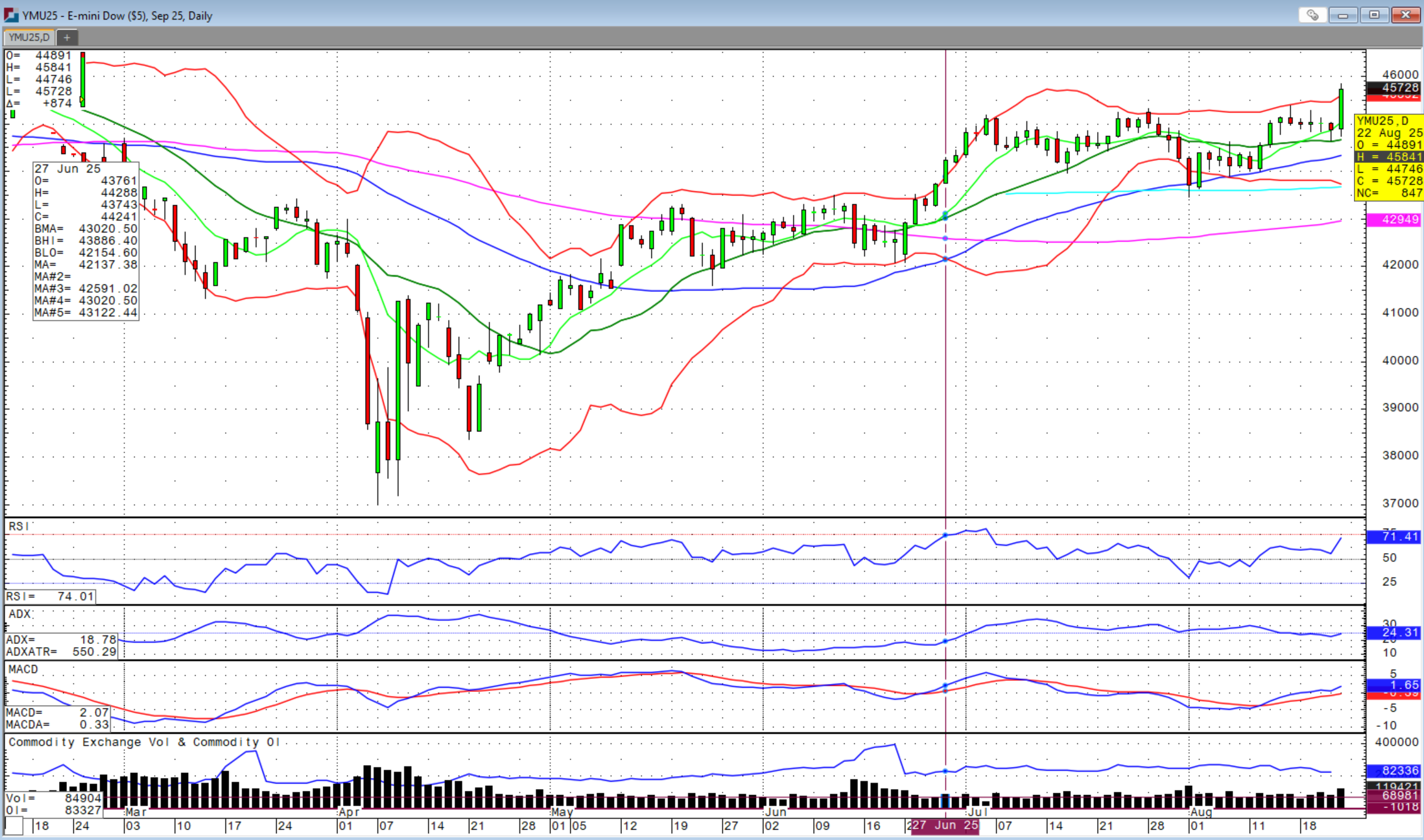This screenshot has height=840, width=1424.
Task: Click the 46000 price axis label
Action: pos(1401,75)
